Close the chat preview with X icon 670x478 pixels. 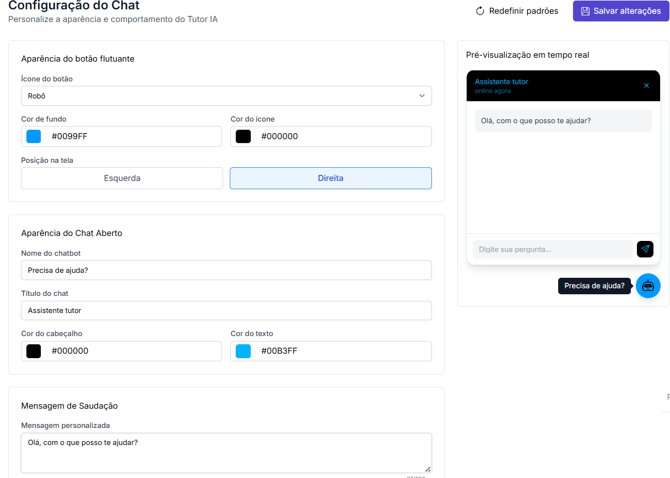[646, 86]
